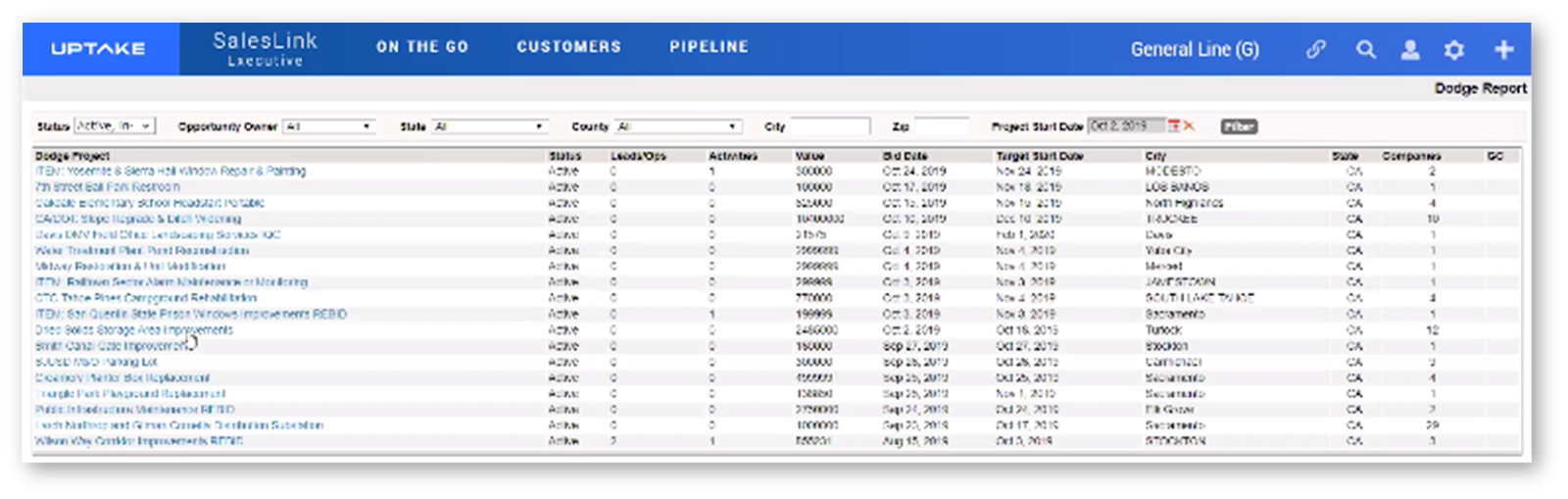Open settings via the gear icon
Screen dimensions: 1568x499
point(1454,49)
